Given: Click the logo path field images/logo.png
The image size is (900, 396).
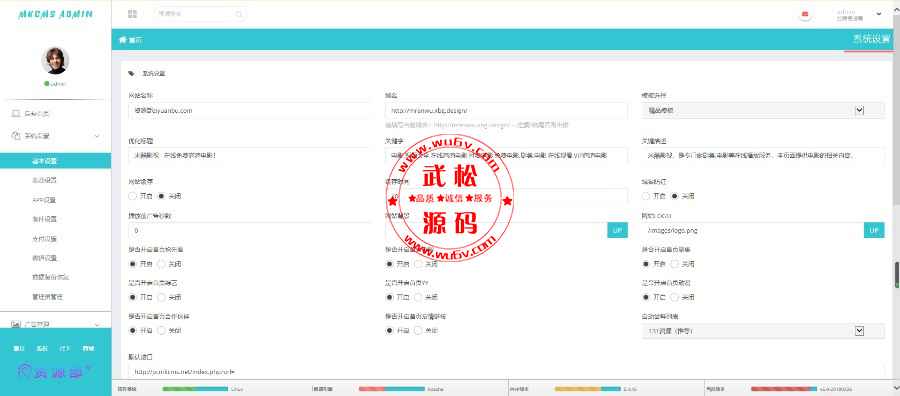Looking at the screenshot, I should tap(752, 230).
